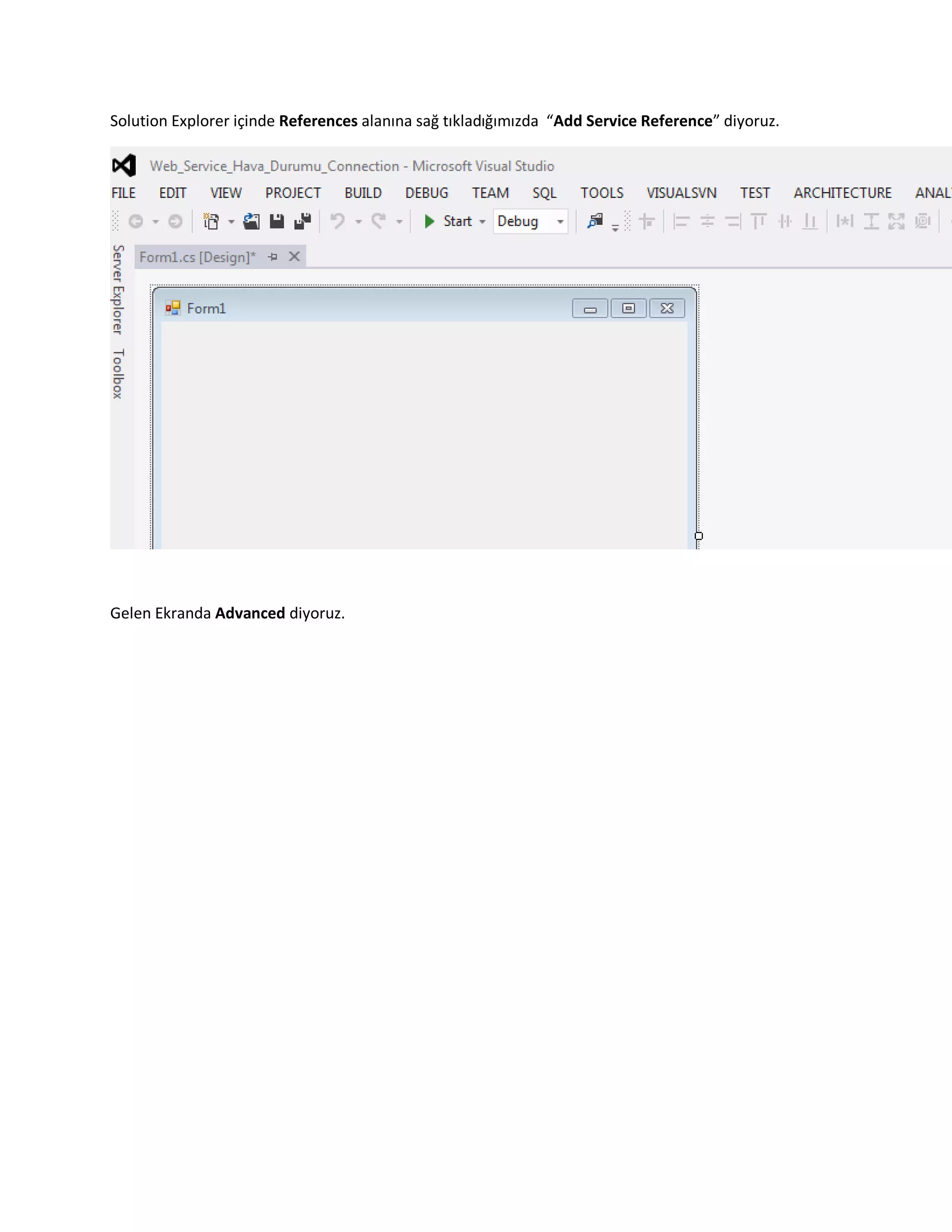Open the TEAM menu

(491, 193)
